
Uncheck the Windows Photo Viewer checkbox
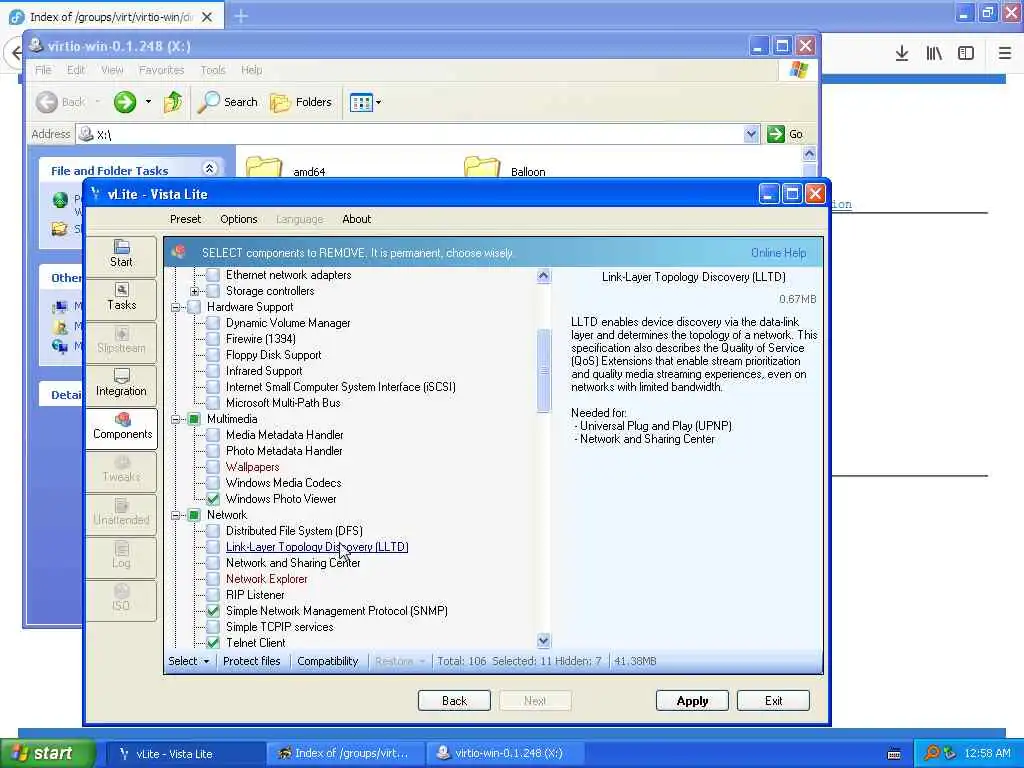pos(213,499)
